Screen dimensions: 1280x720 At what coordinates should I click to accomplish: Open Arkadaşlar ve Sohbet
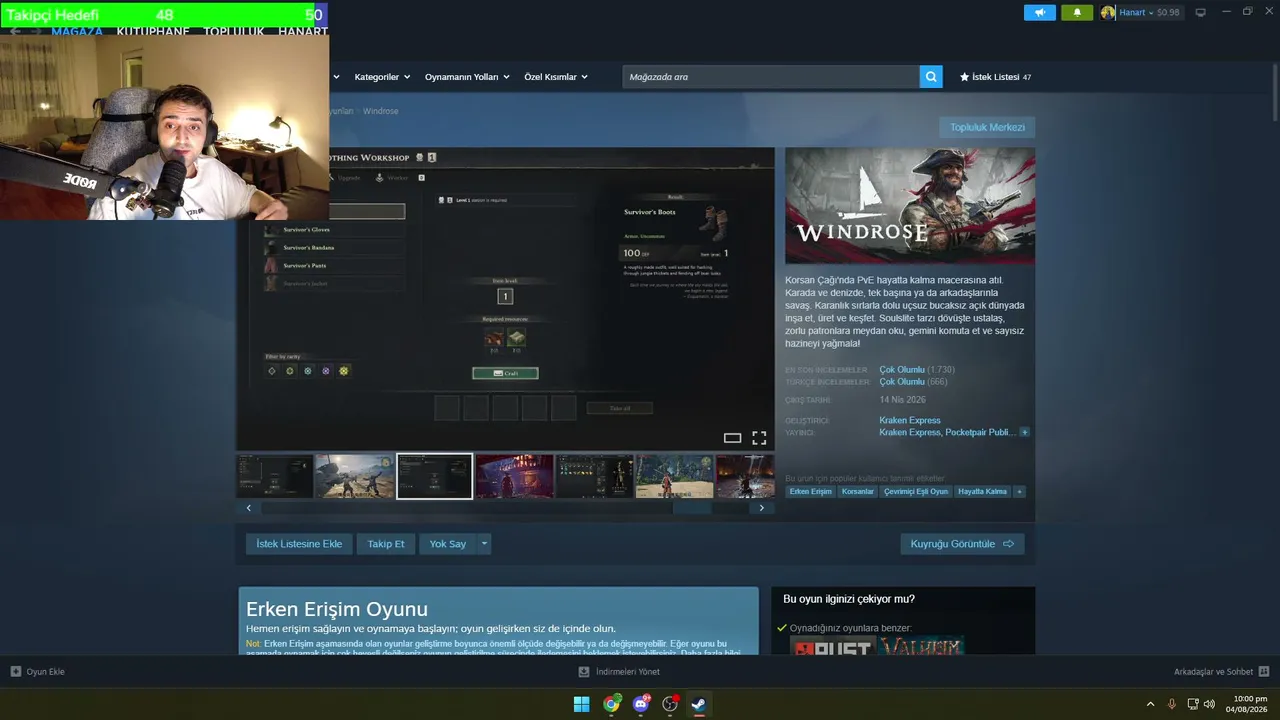click(1213, 672)
